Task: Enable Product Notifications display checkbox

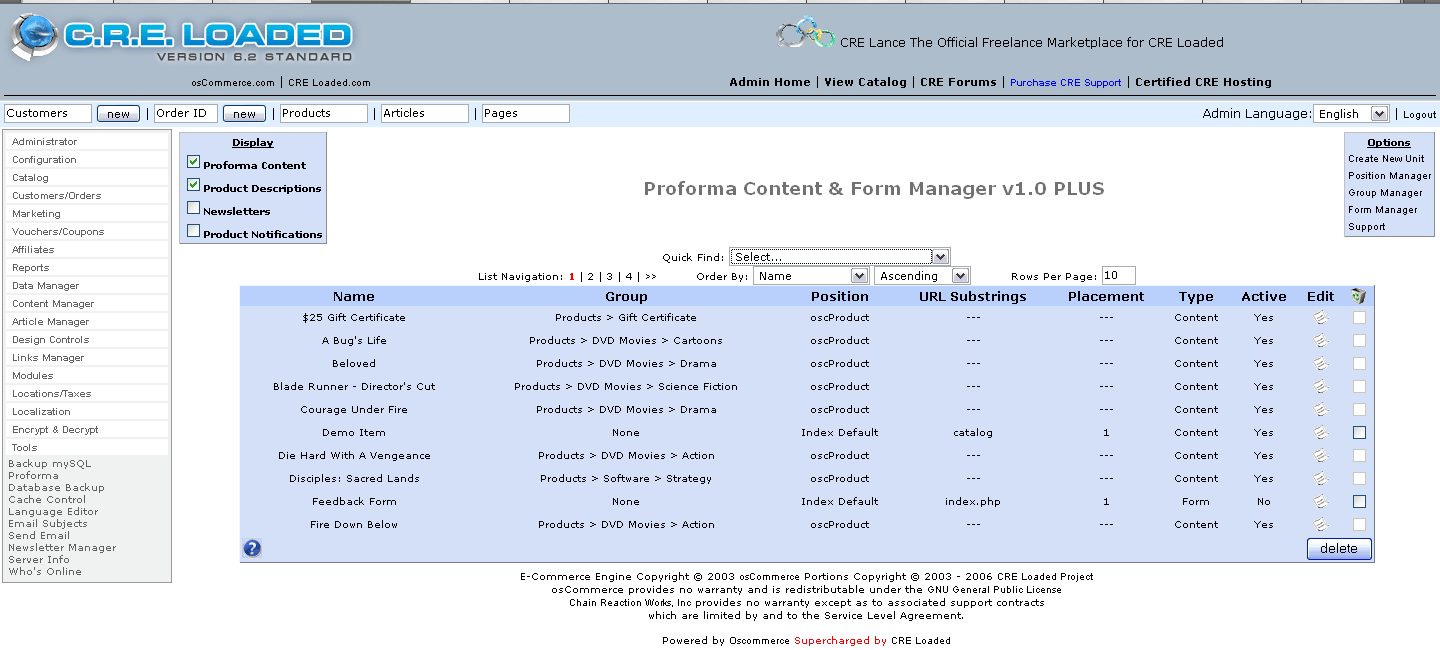Action: coord(194,230)
